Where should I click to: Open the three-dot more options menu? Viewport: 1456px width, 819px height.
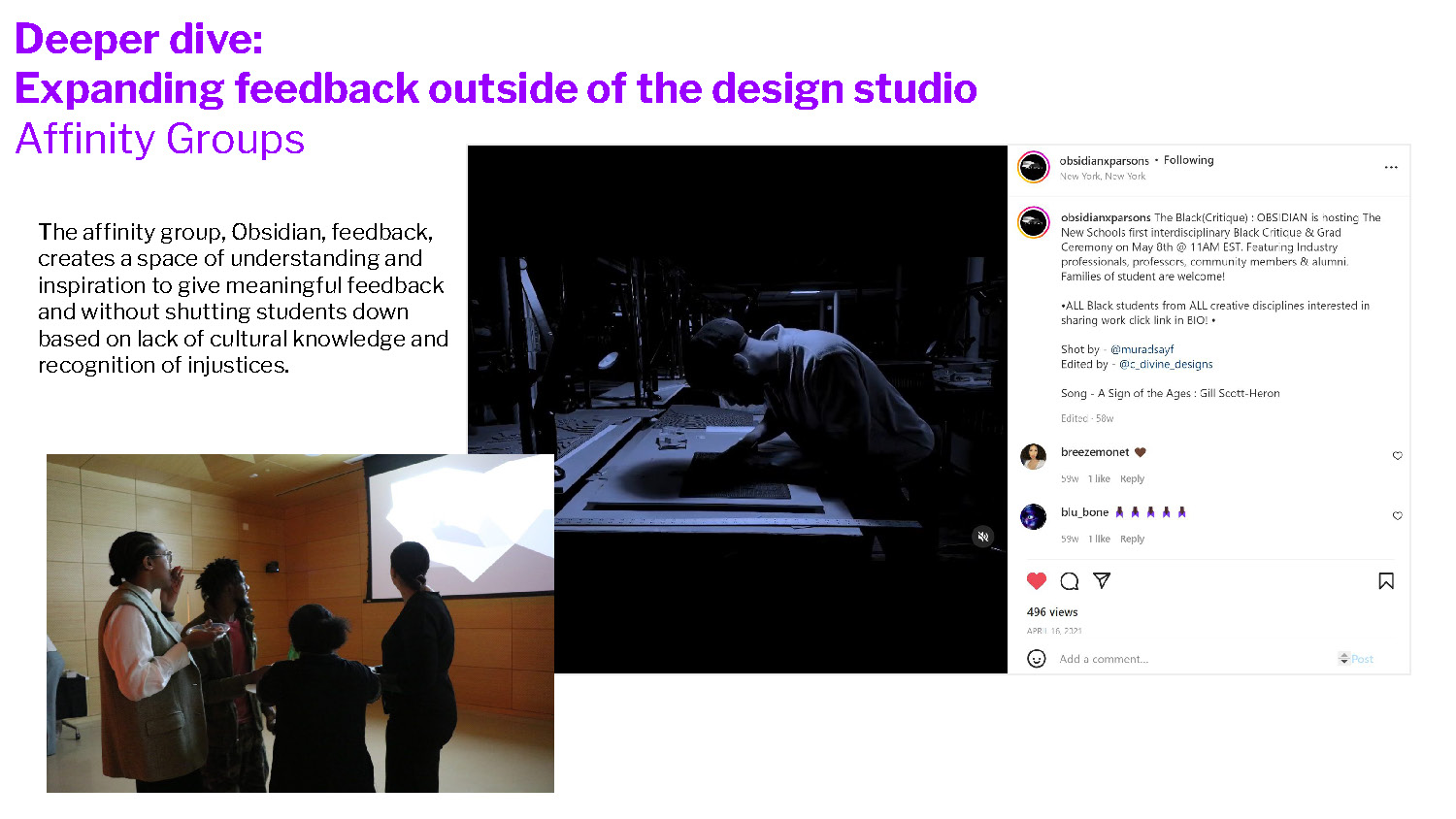pos(1391,168)
